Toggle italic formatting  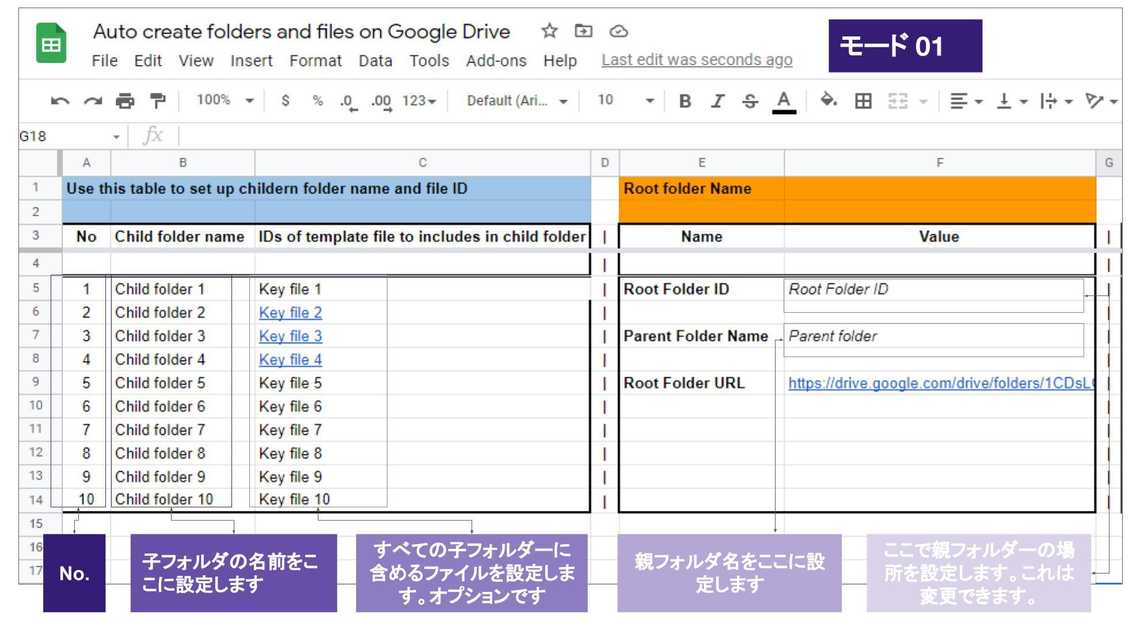717,101
